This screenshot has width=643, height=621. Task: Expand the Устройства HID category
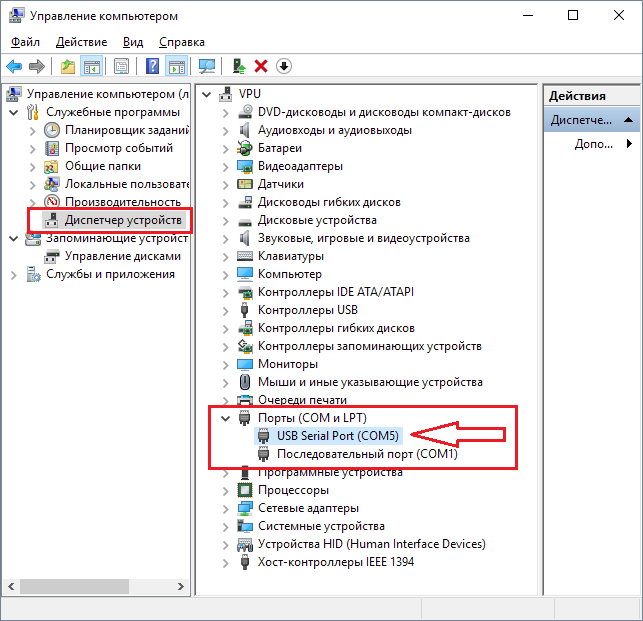226,545
